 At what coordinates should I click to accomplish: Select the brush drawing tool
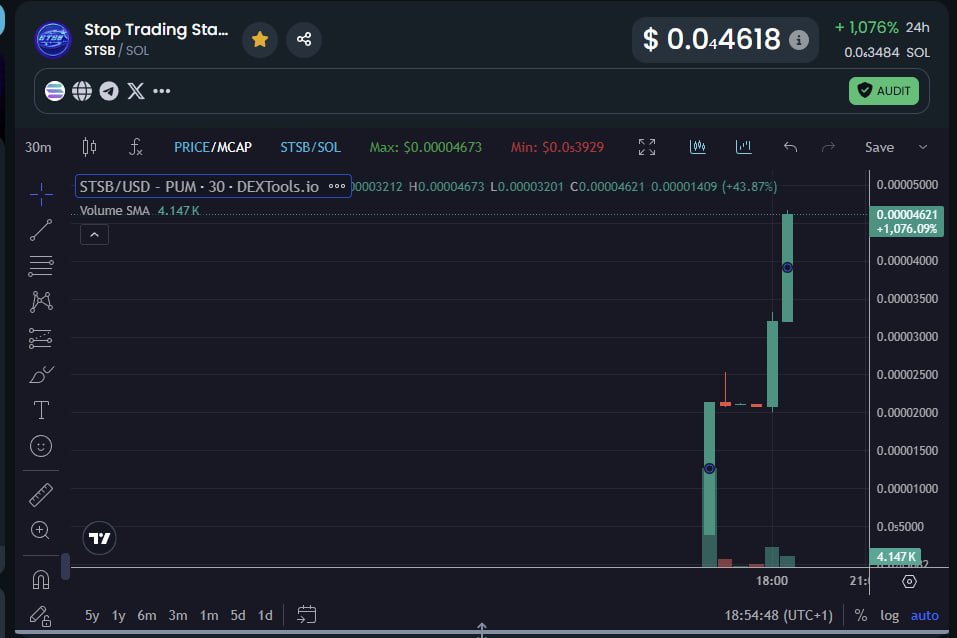tap(41, 374)
